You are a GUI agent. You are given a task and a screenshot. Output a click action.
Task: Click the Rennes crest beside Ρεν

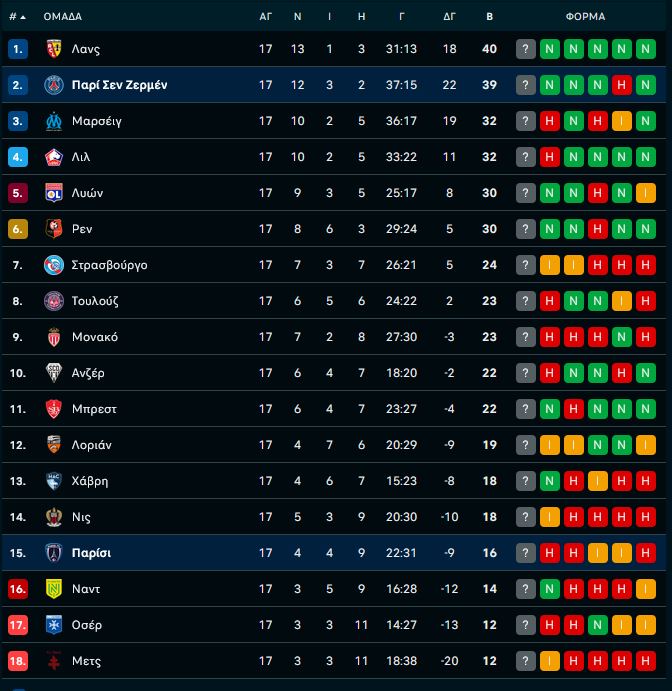point(54,229)
